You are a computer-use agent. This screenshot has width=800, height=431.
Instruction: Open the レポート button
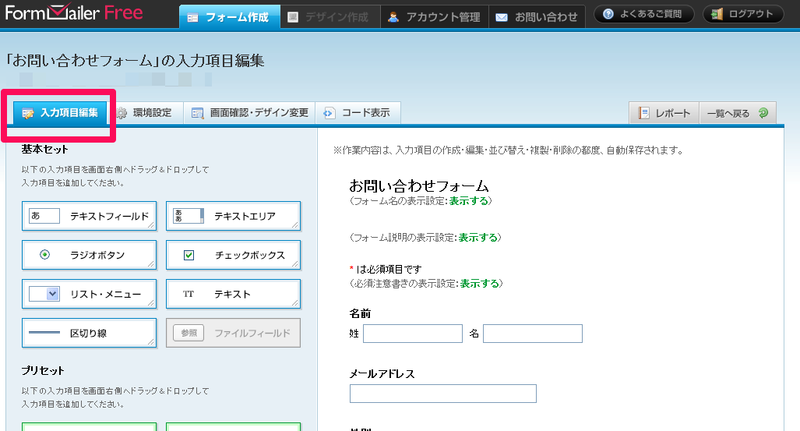tap(665, 113)
